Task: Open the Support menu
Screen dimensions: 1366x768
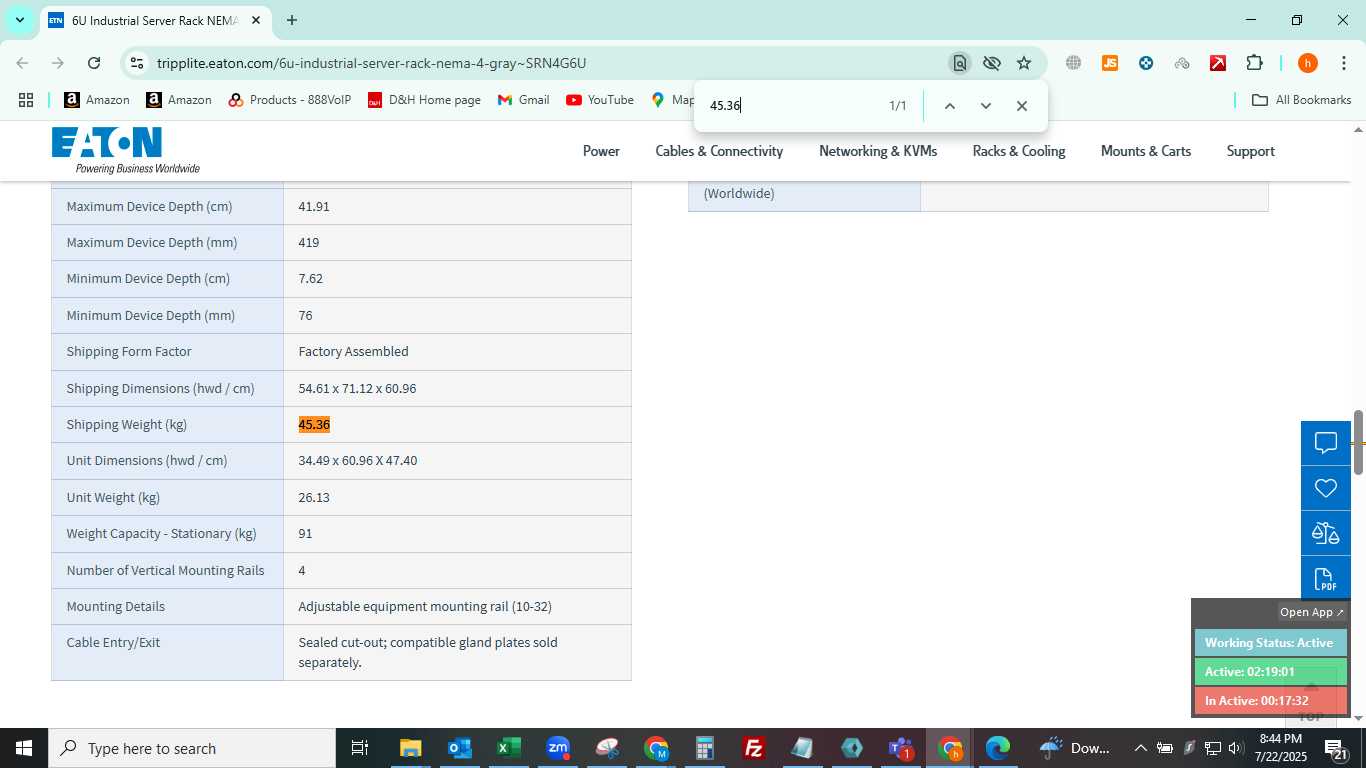Action: click(1250, 151)
